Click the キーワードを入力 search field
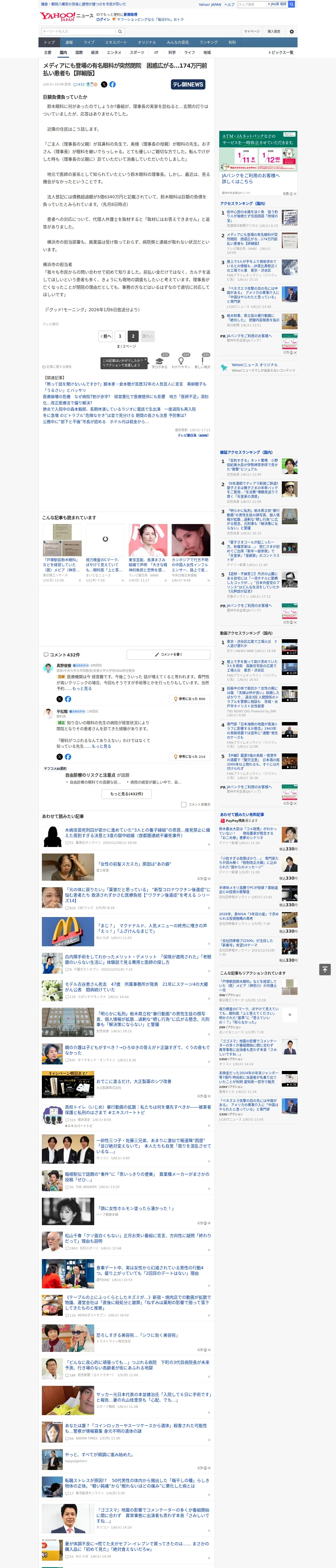 pos(78,31)
